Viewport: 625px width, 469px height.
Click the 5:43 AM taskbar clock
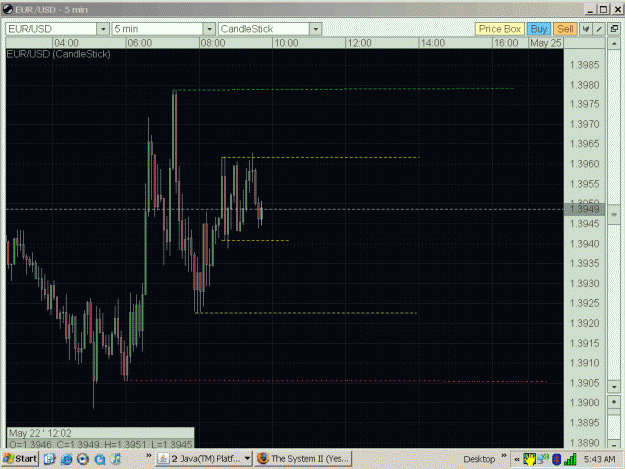[599, 459]
